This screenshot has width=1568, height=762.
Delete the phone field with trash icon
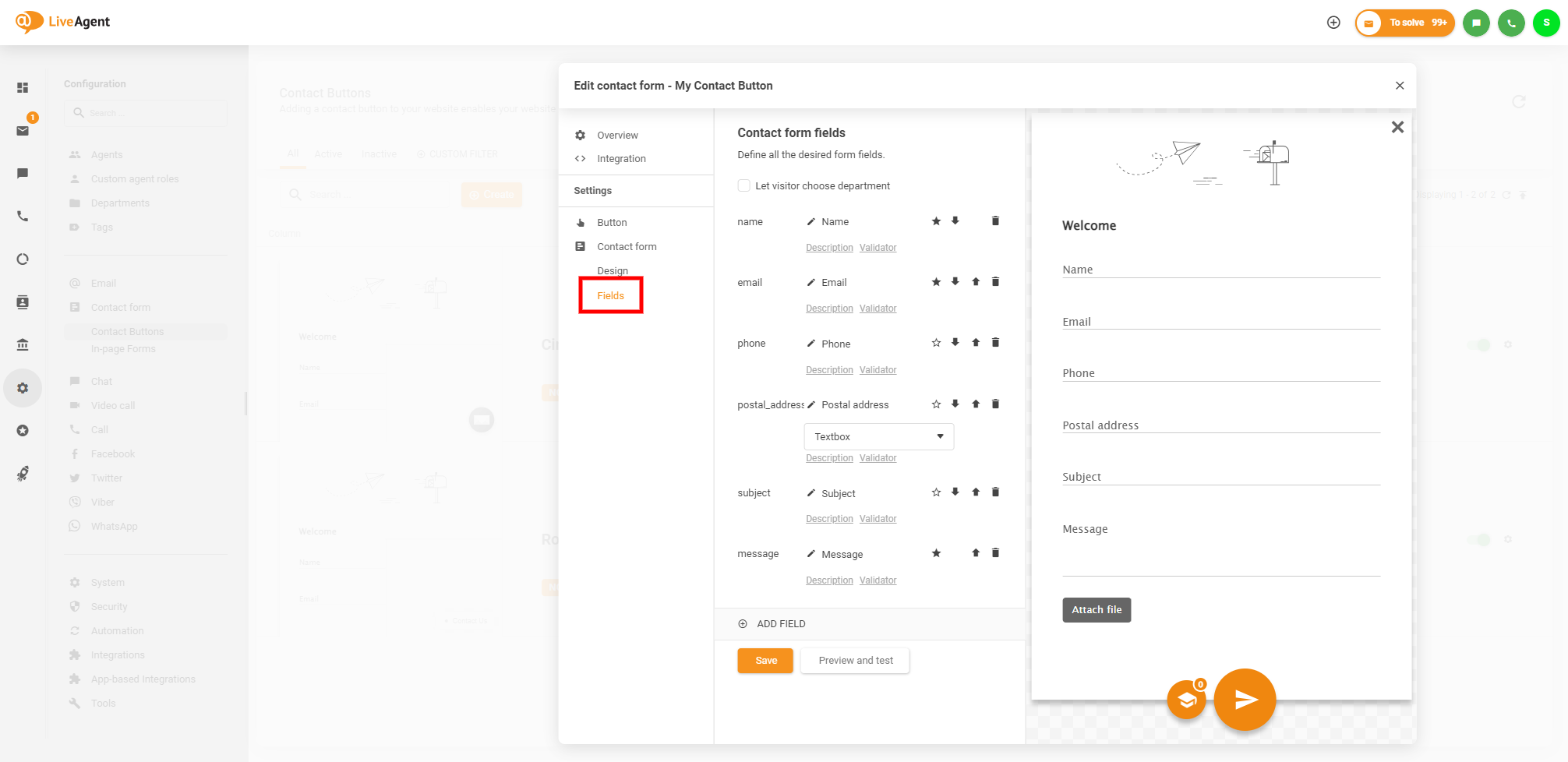[995, 343]
